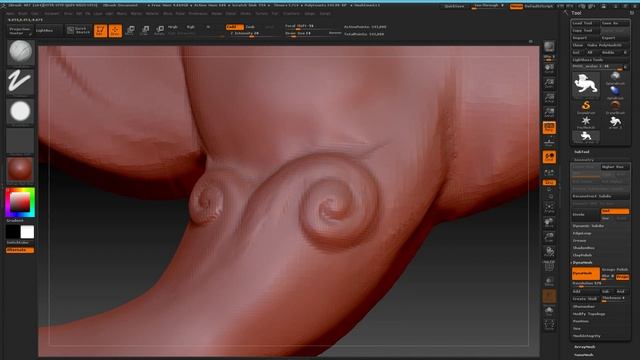Click the Quick Sketch icon

78,30
